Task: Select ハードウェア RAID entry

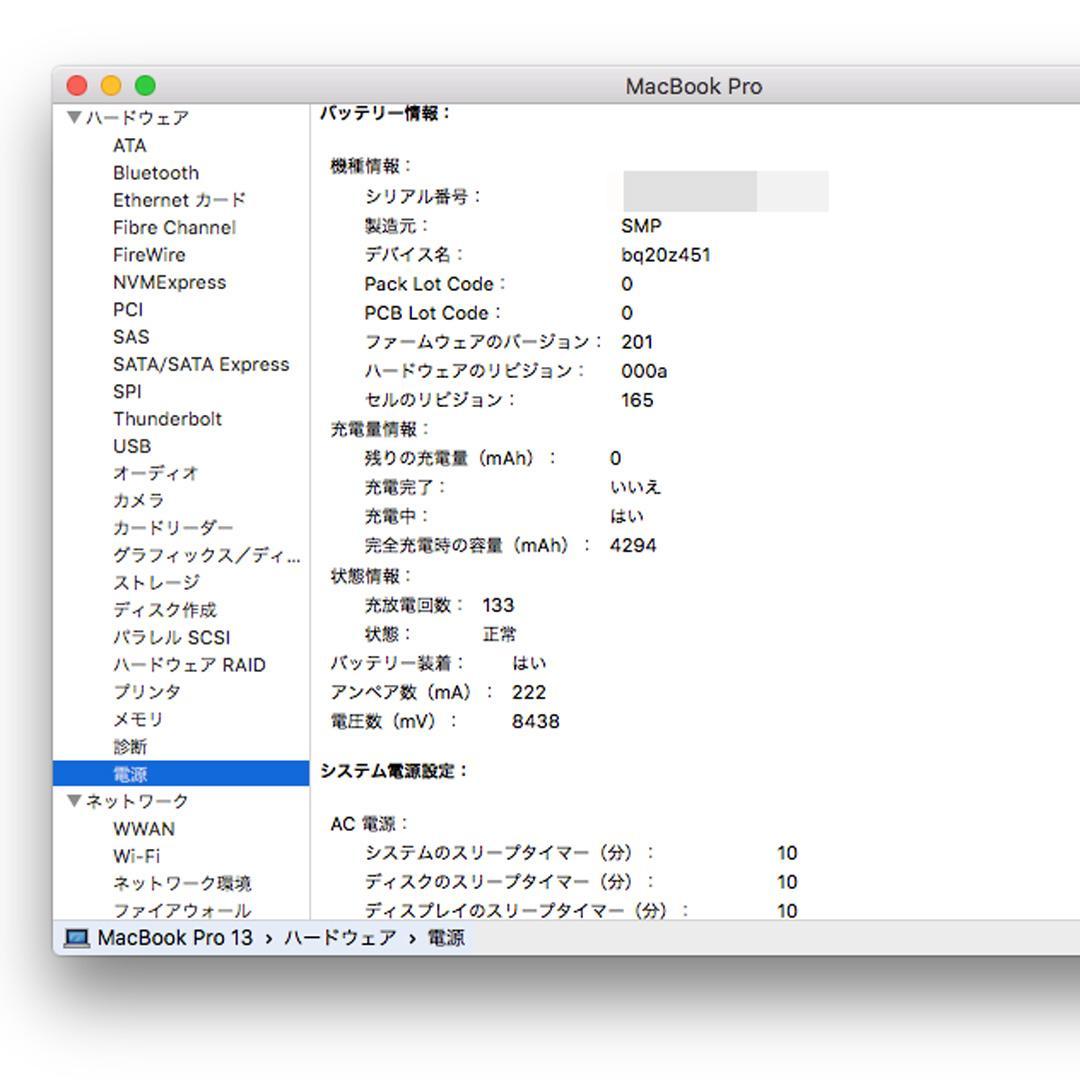Action: coord(189,665)
